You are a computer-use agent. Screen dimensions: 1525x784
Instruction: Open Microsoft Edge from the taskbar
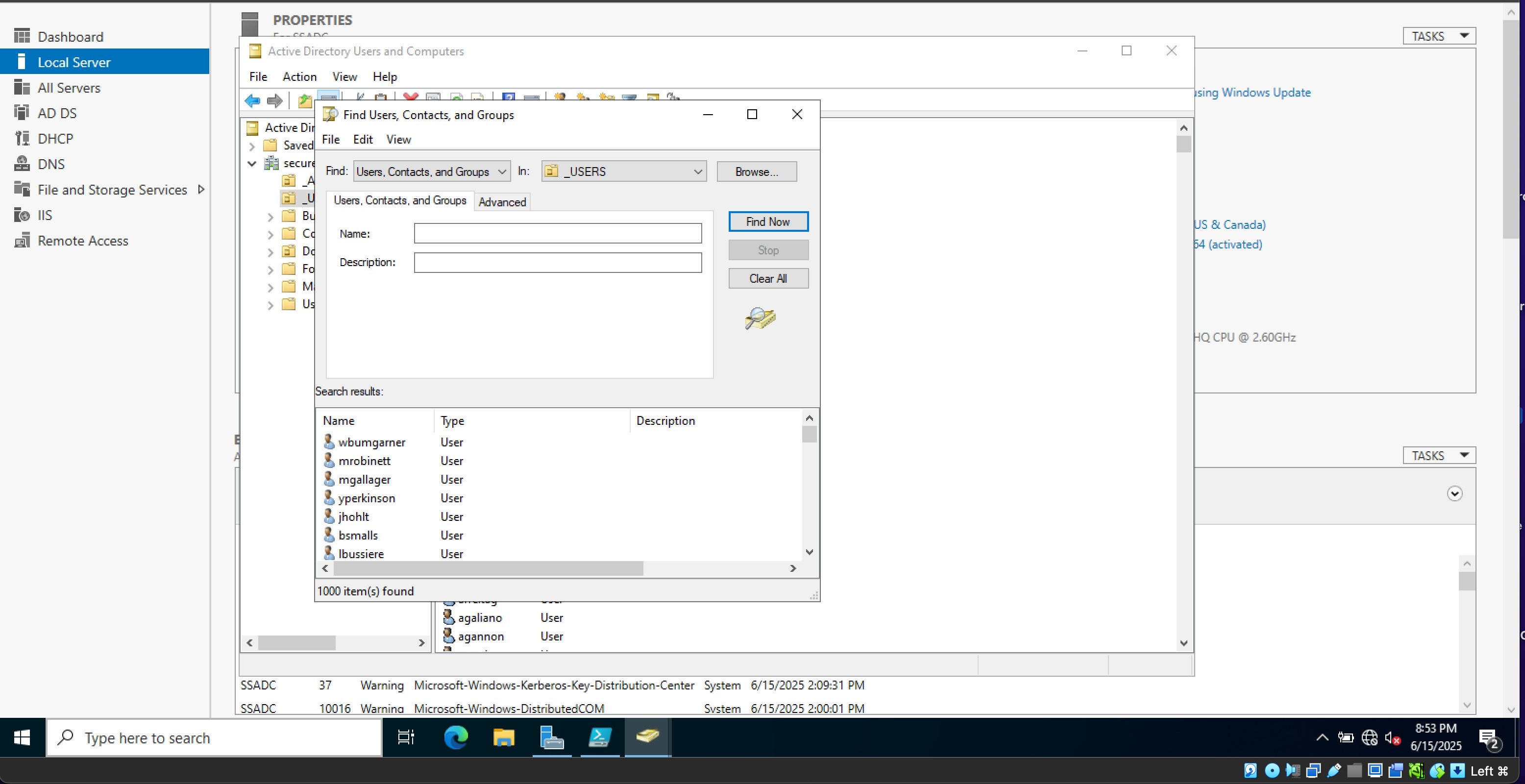point(456,737)
